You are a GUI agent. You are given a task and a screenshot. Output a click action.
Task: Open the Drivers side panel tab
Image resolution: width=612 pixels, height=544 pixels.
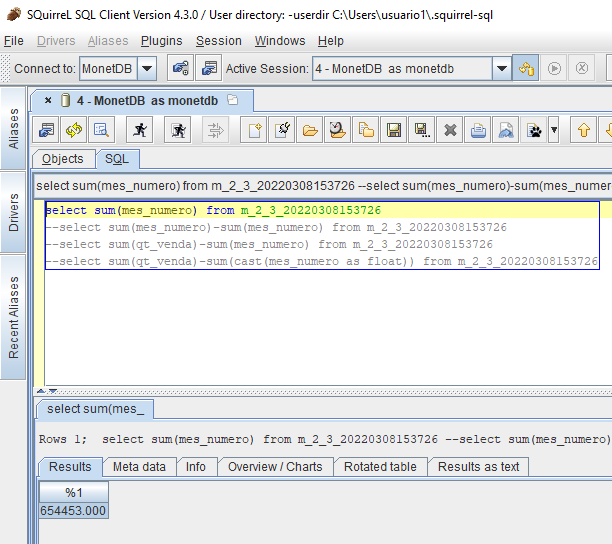[x=14, y=213]
